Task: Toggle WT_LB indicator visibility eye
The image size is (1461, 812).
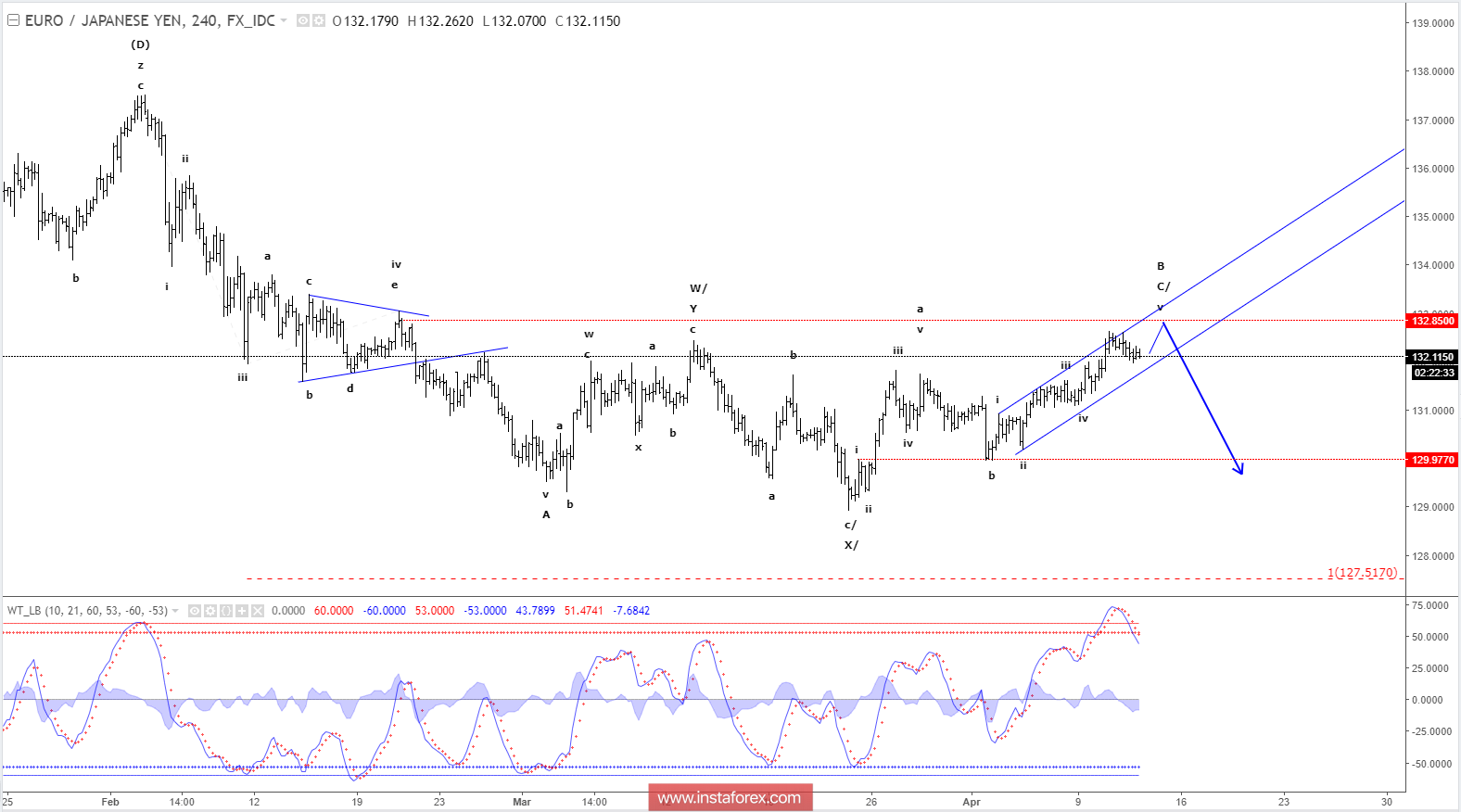Action: pos(195,611)
